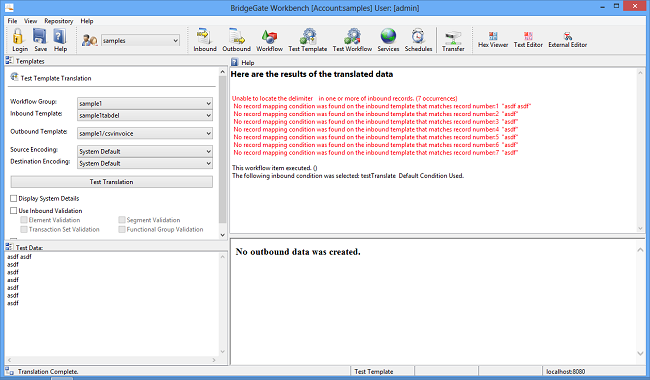Open the Workflow tool
This screenshot has width=650, height=380.
click(x=269, y=36)
